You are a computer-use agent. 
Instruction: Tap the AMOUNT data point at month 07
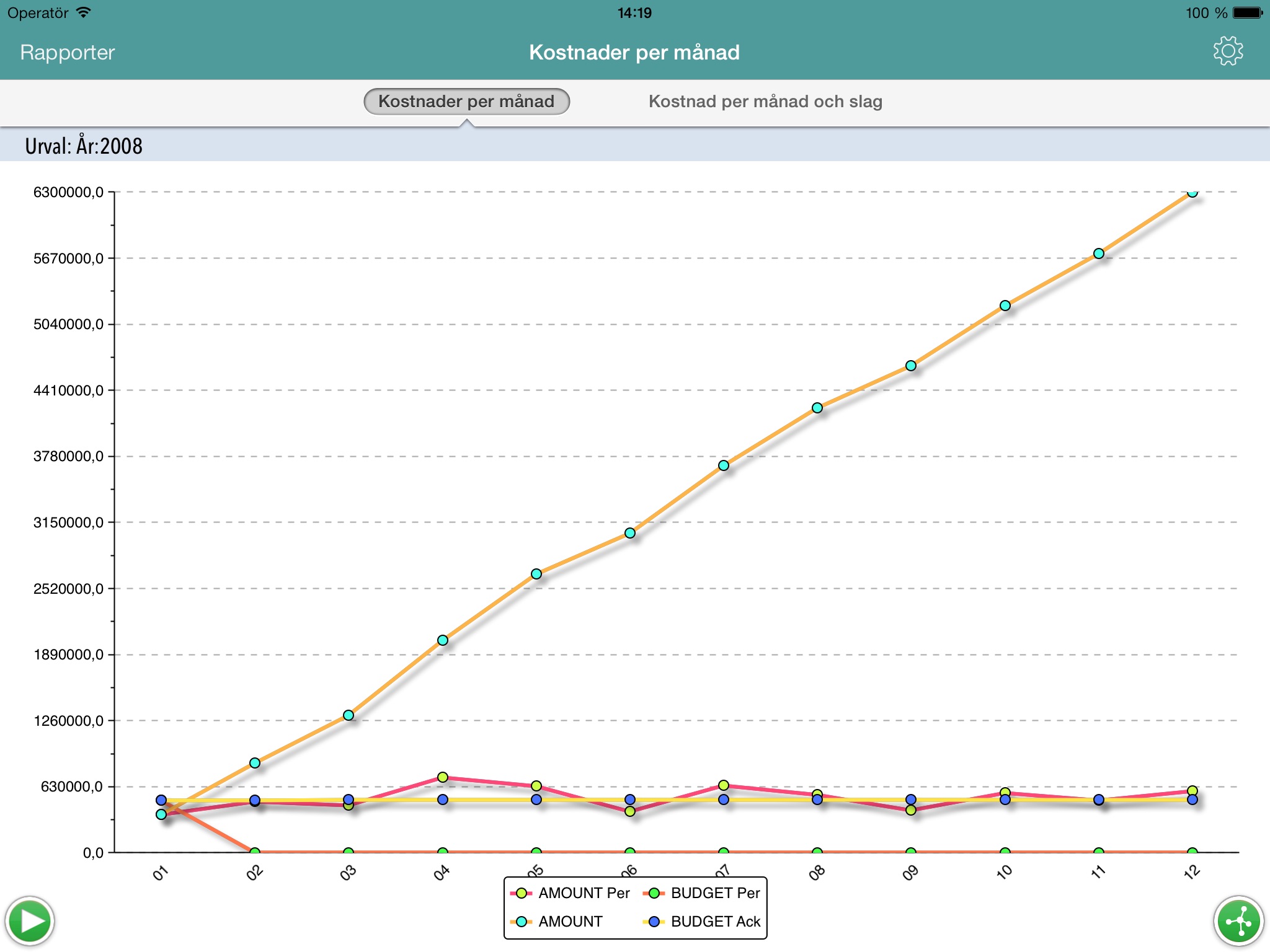pos(723,465)
